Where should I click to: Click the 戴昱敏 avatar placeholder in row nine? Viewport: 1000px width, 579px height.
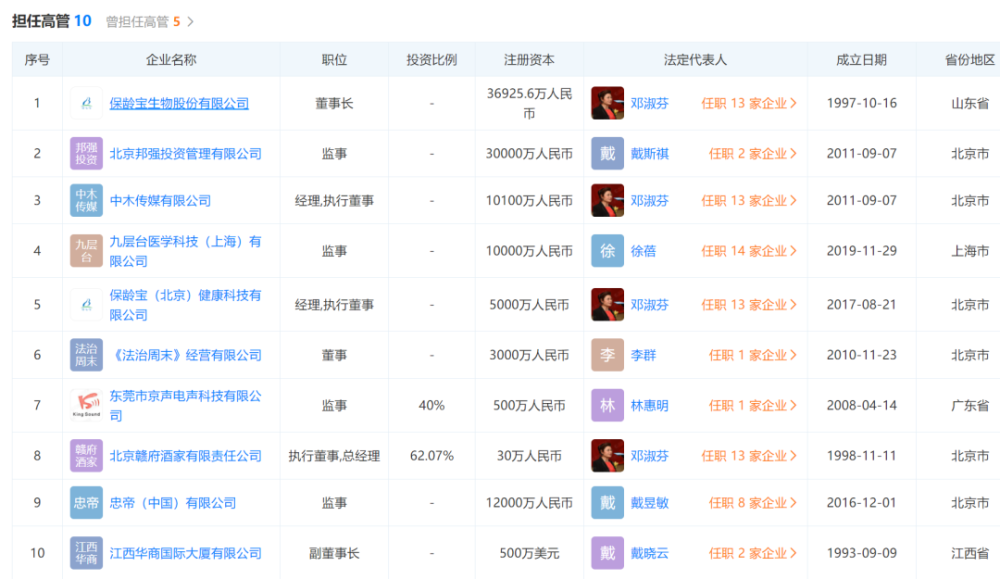(x=607, y=503)
